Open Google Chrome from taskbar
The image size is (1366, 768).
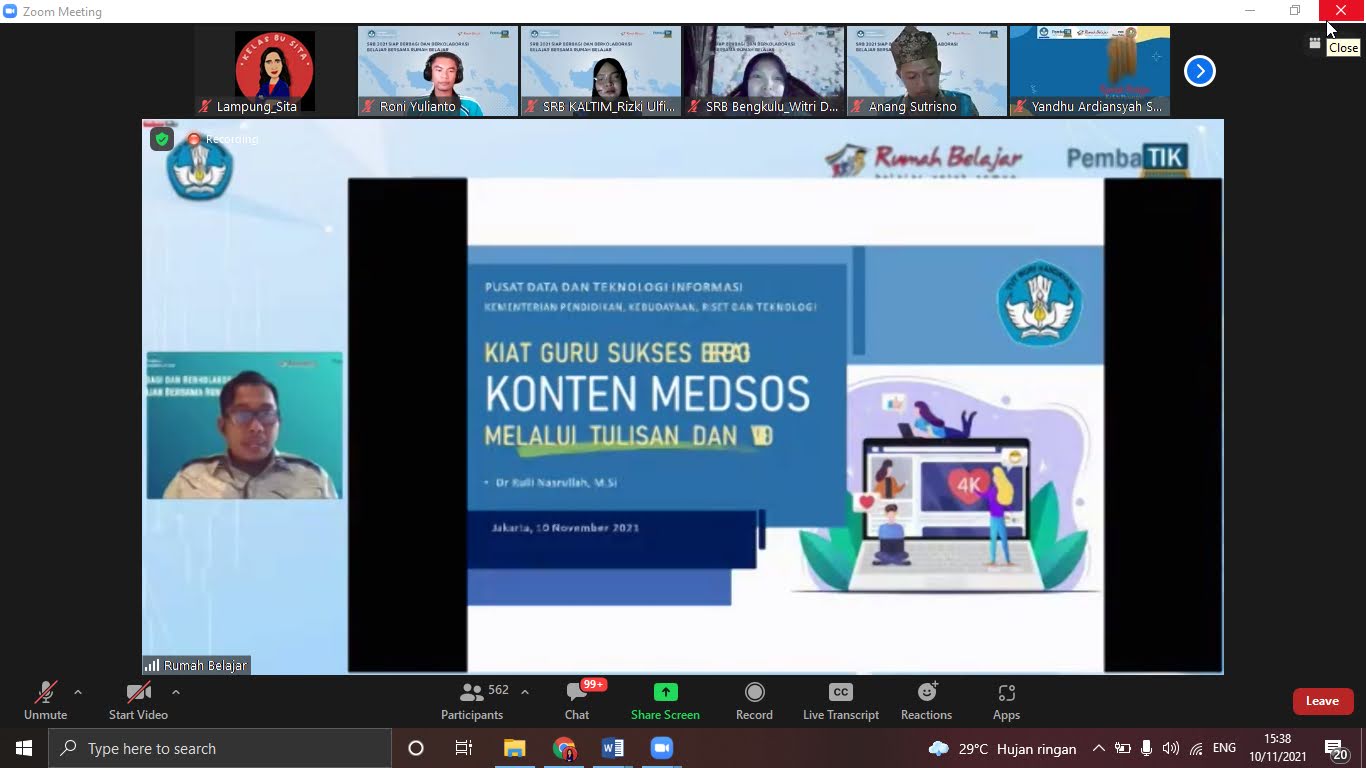pyautogui.click(x=564, y=748)
